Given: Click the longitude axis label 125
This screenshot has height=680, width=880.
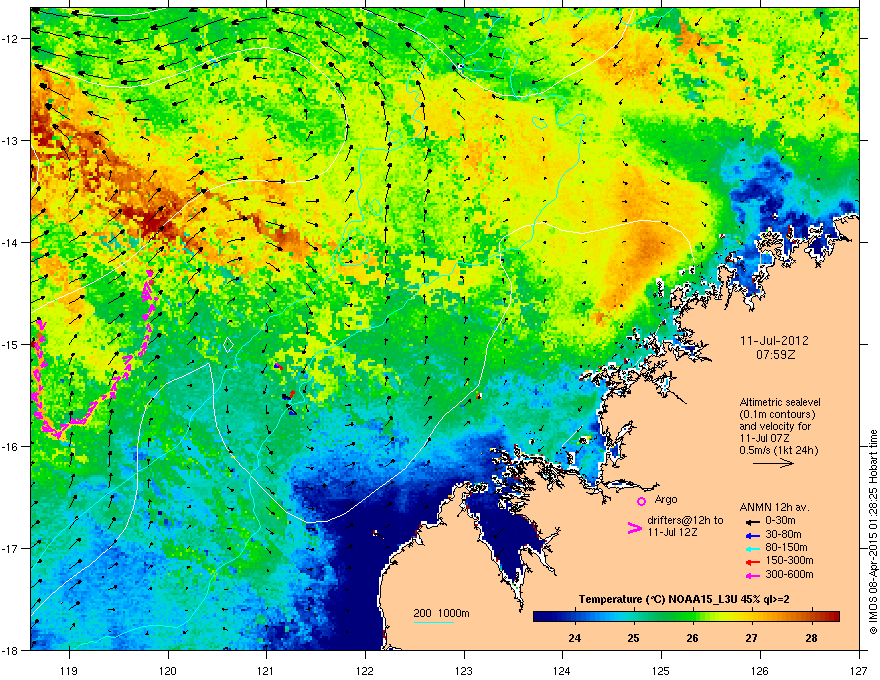Looking at the screenshot, I should pos(662,670).
